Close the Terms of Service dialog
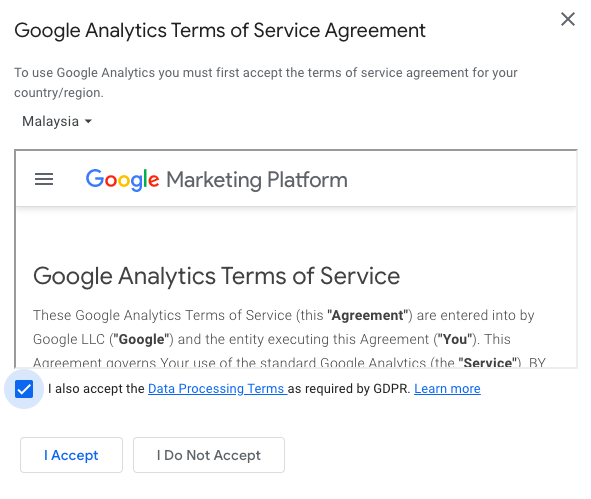The image size is (591, 499). click(568, 19)
